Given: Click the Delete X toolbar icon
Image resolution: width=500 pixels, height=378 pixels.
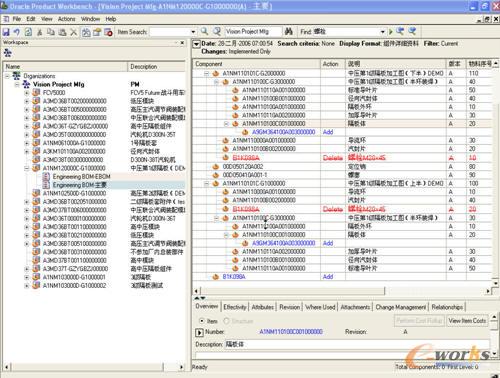Looking at the screenshot, I should (74, 32).
